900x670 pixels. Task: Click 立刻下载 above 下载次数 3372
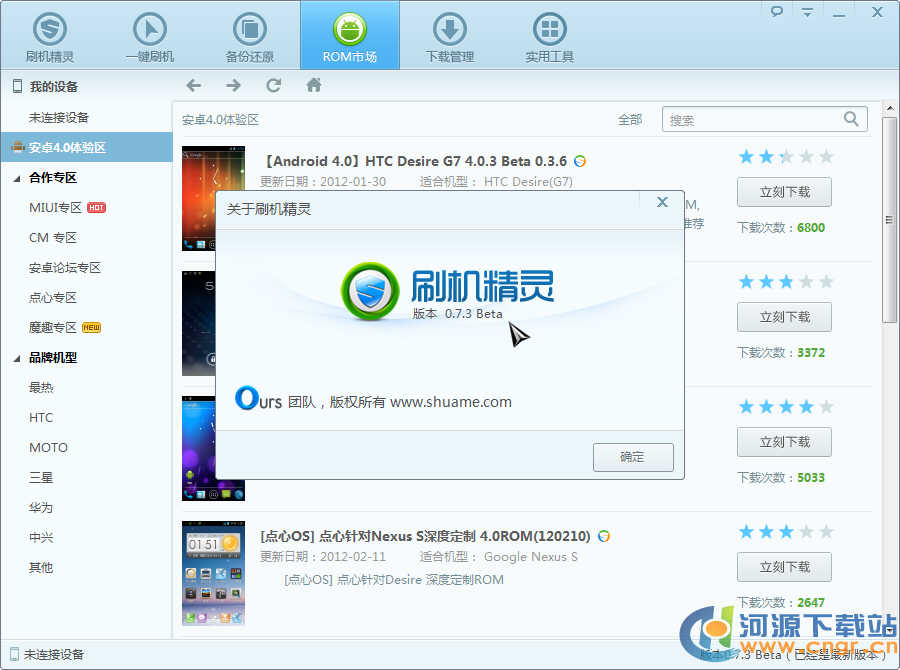[x=784, y=317]
